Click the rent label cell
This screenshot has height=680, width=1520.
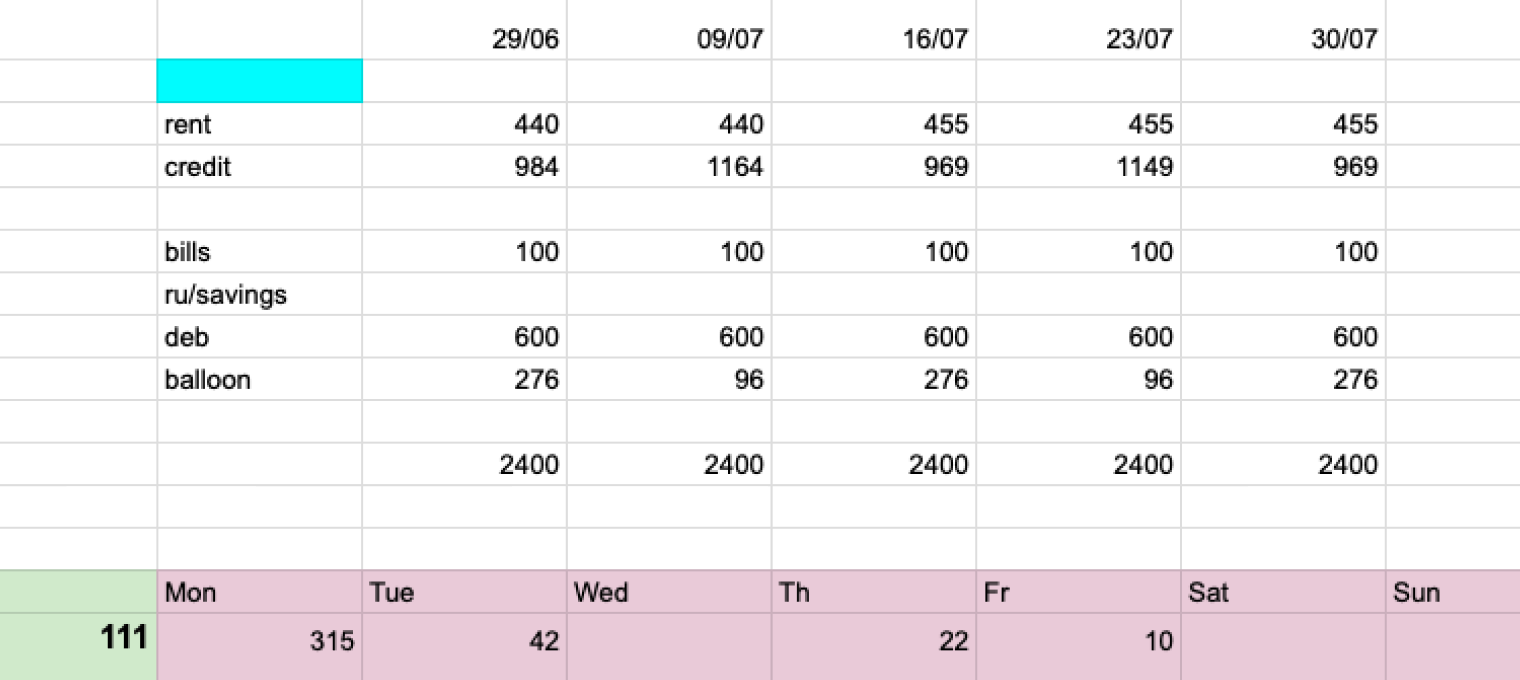point(260,124)
